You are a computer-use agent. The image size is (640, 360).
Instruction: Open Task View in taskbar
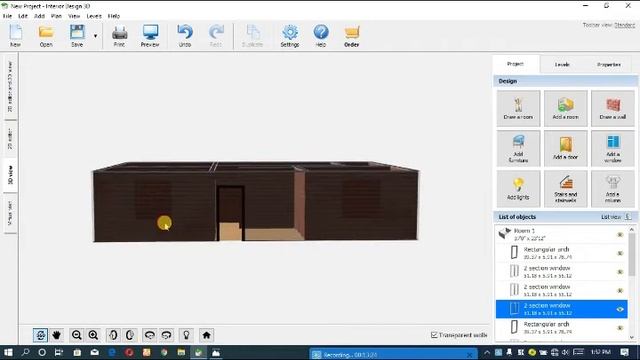59,352
